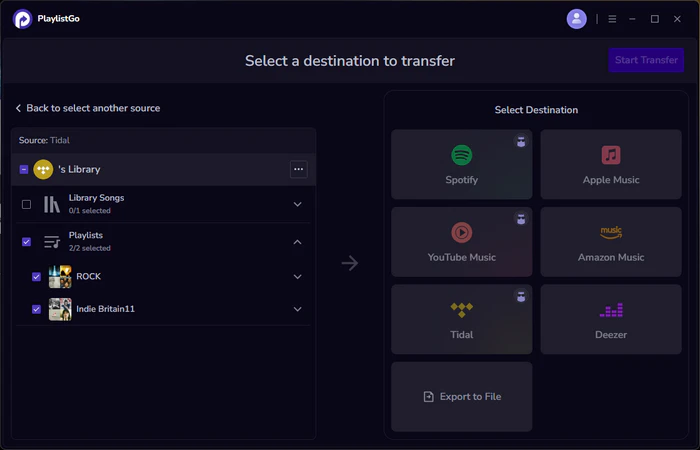Minimize the PlaylistGo window

pos(632,19)
